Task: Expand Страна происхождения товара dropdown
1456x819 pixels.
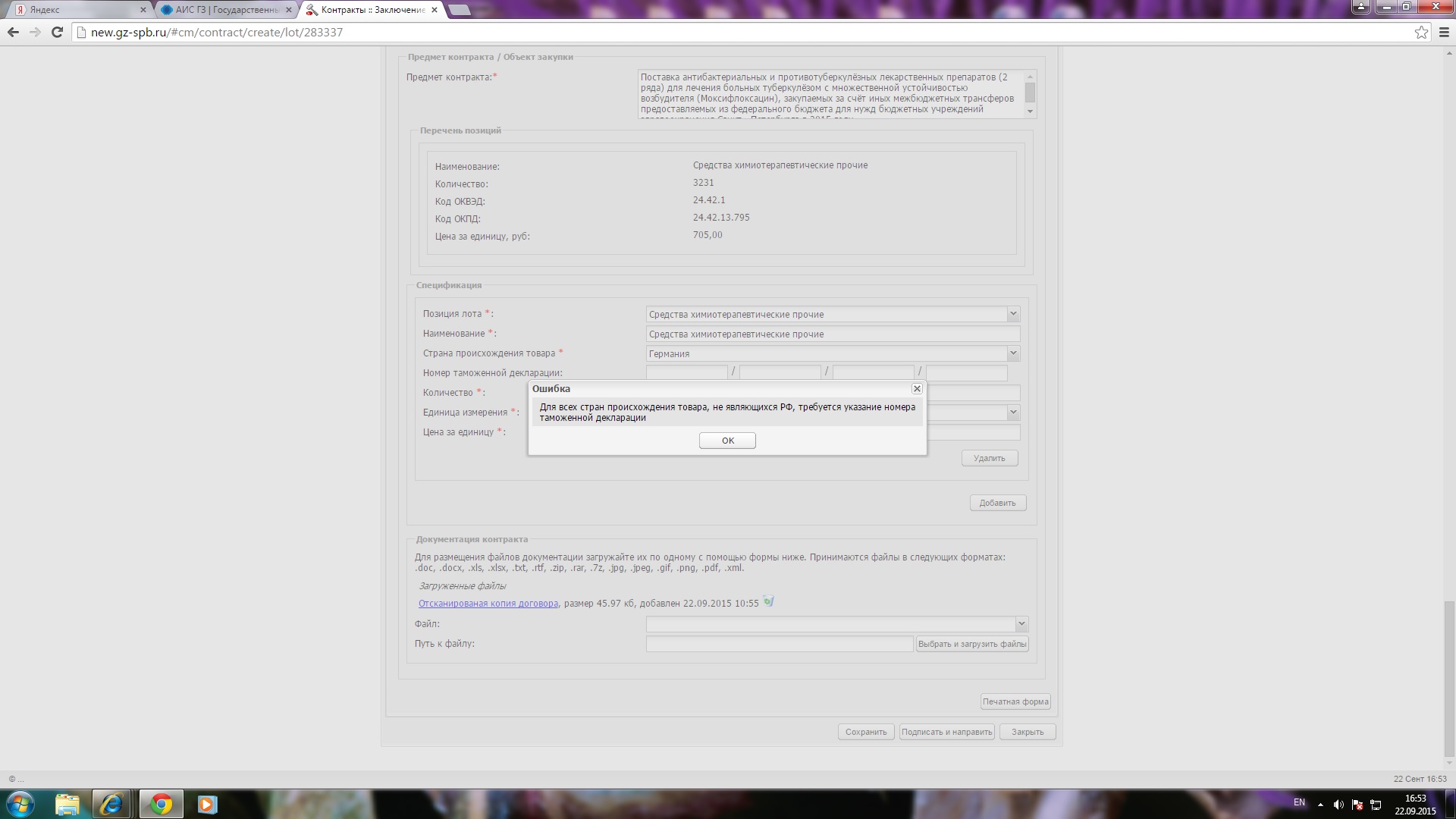Action: (1012, 353)
